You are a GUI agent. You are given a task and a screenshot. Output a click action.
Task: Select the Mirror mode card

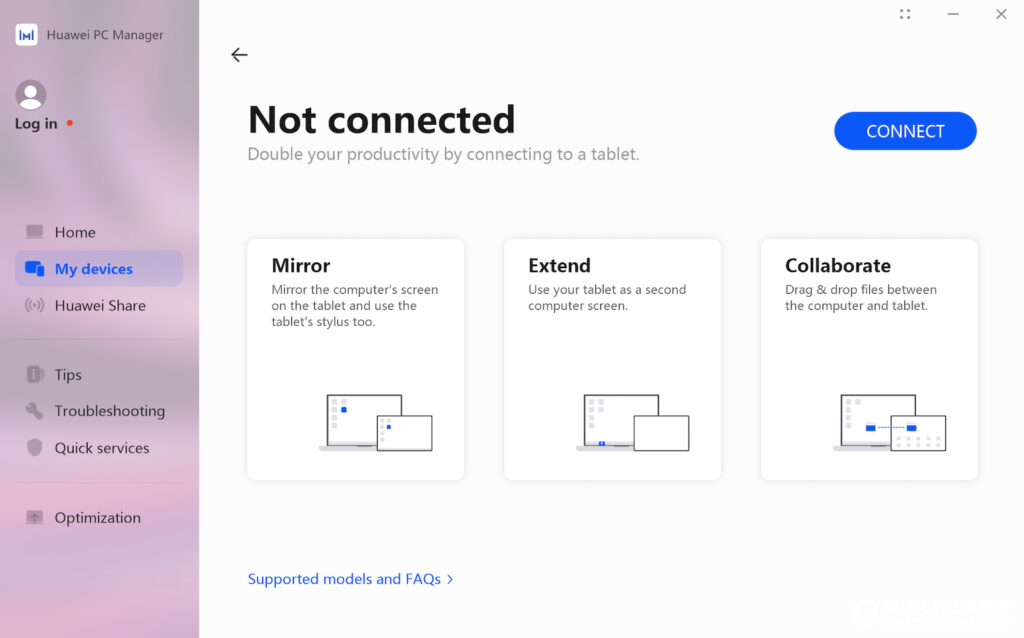point(355,359)
